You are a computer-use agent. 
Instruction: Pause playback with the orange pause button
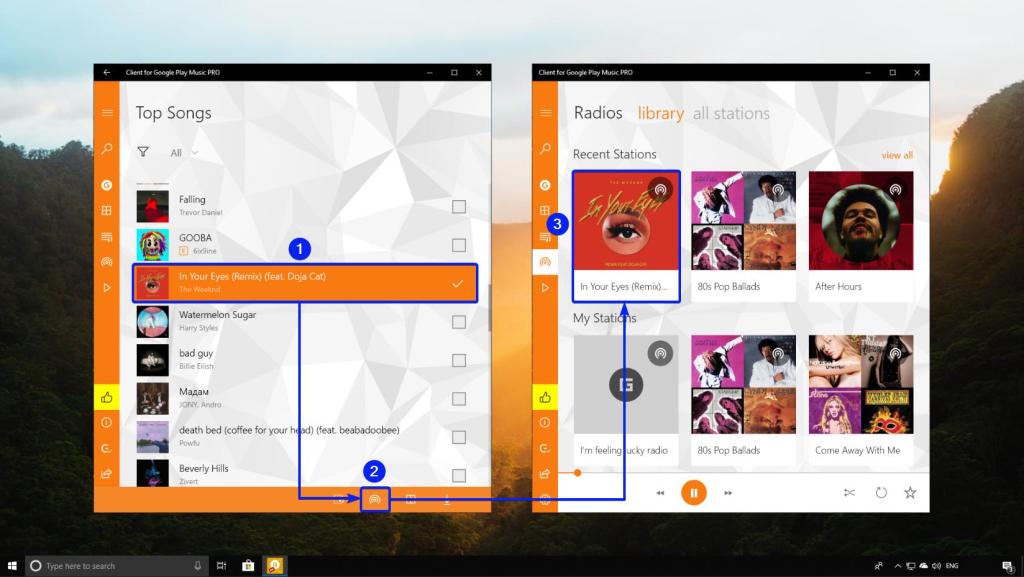point(693,492)
